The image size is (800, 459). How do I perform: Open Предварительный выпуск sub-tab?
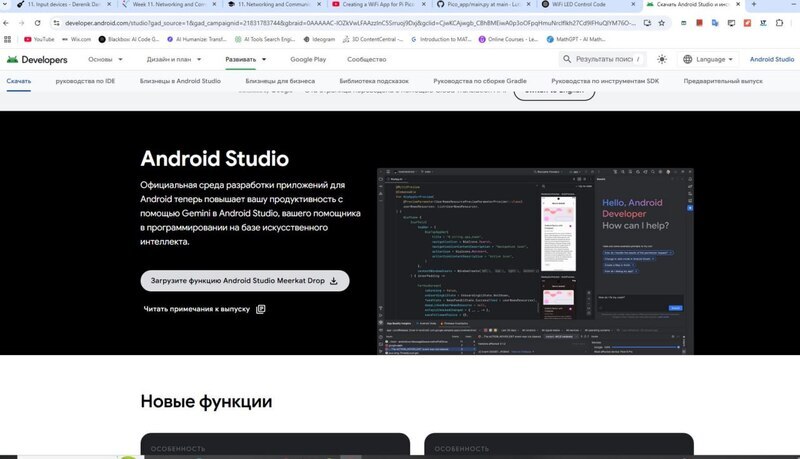pos(723,81)
